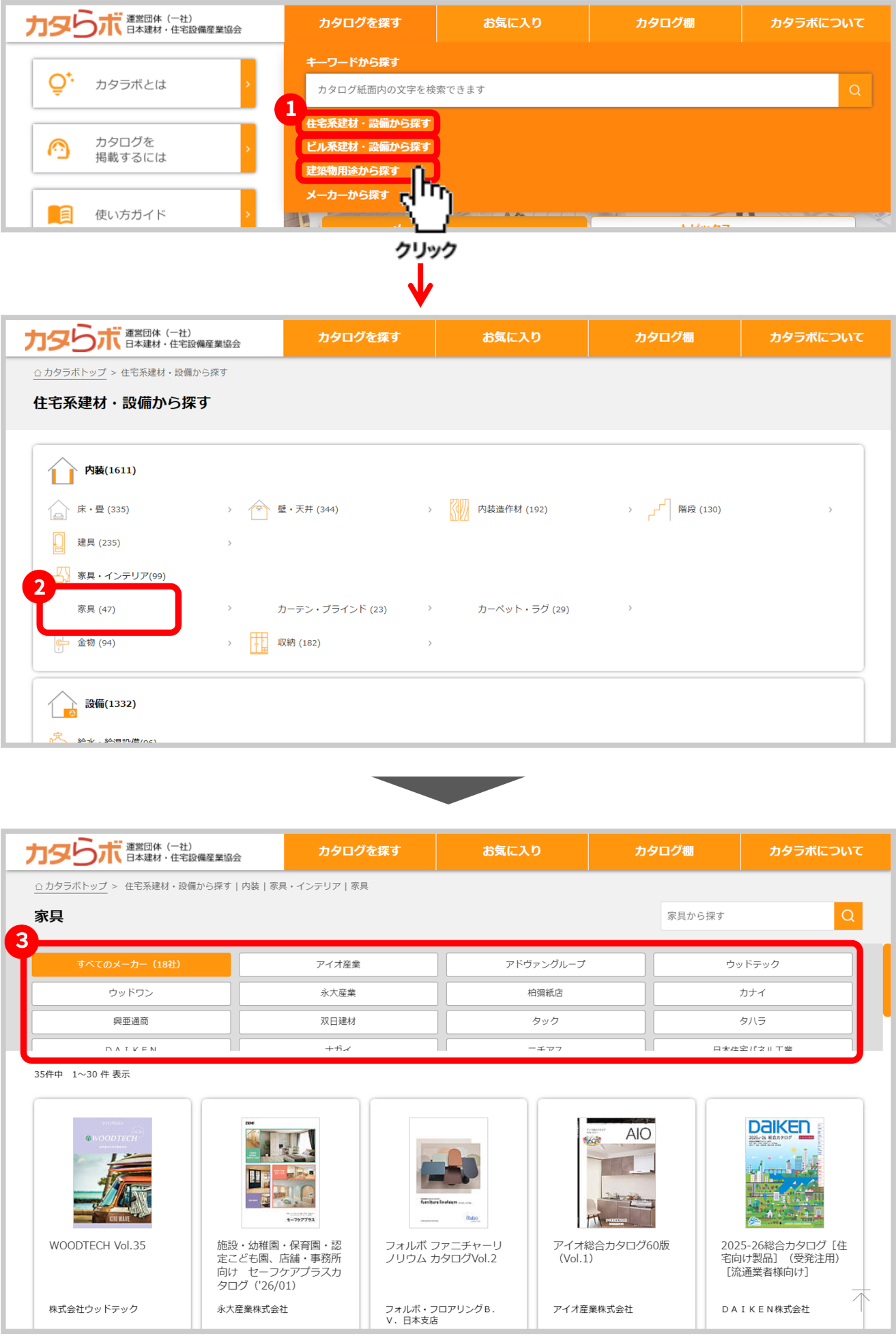
Task: Select the ウッドテック maker filter
Action: [752, 964]
